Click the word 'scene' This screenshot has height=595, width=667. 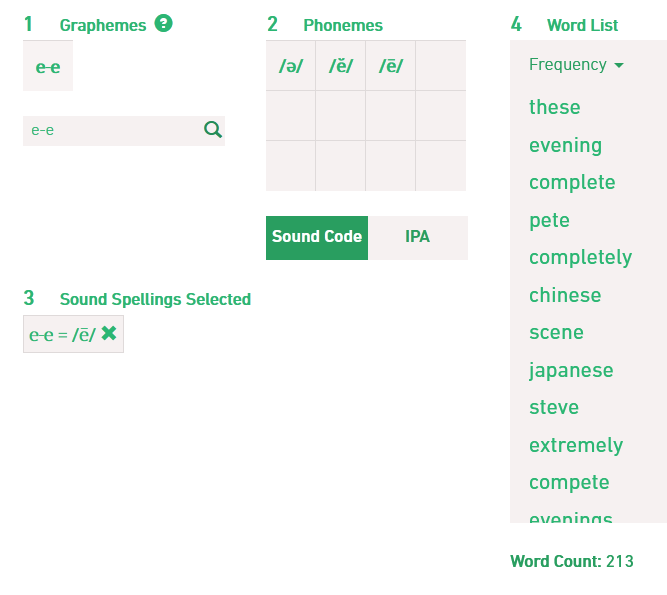[556, 332]
